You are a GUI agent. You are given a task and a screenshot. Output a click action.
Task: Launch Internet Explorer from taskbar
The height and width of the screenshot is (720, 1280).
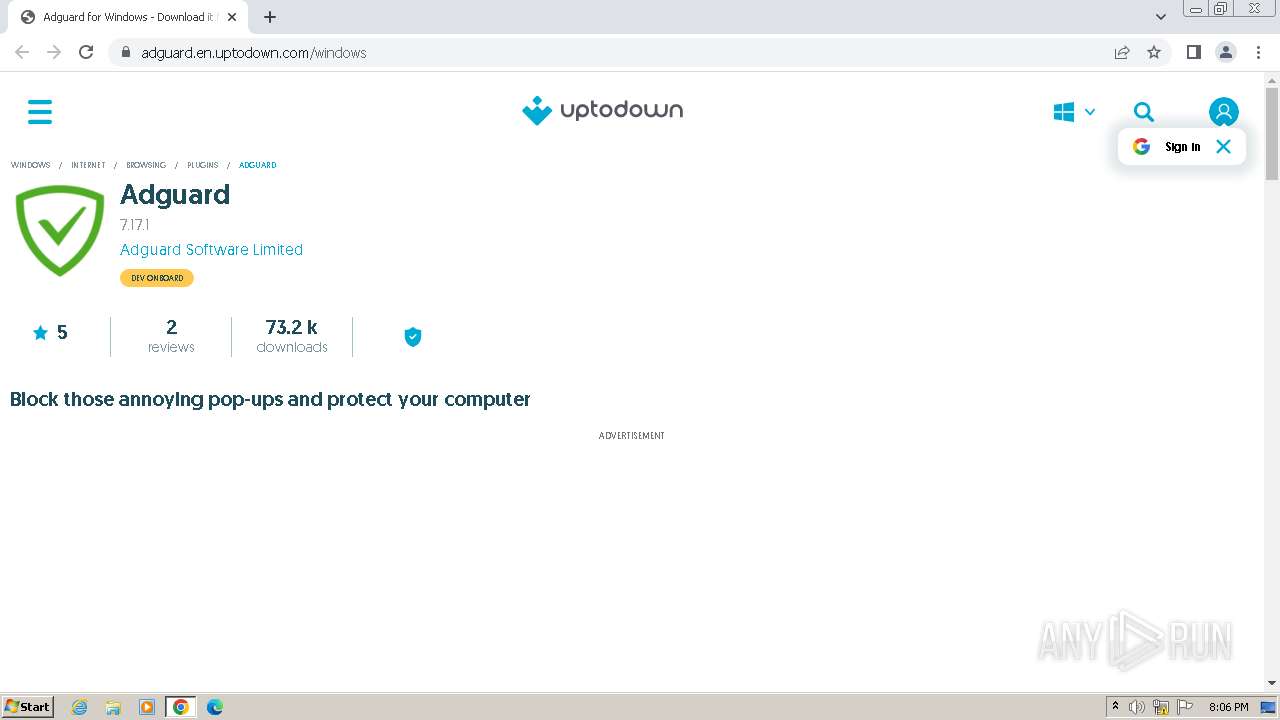click(x=79, y=707)
